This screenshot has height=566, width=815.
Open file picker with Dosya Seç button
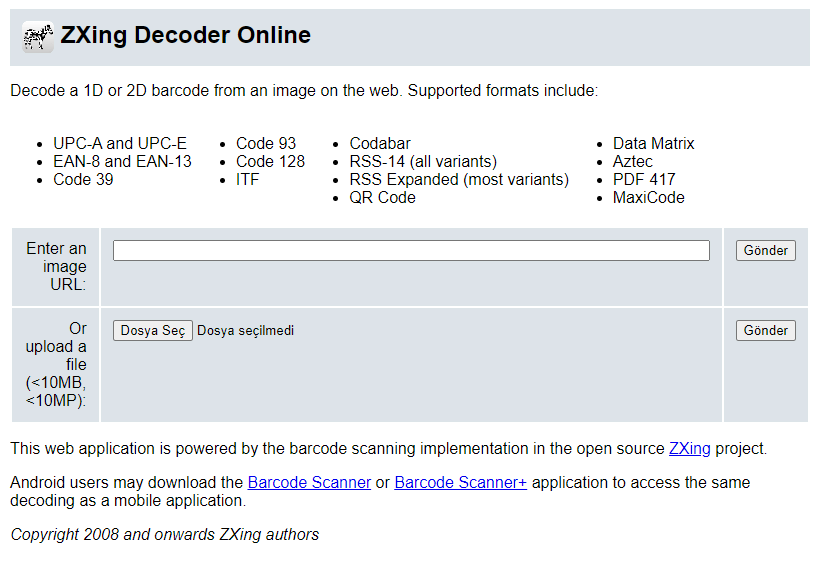153,331
